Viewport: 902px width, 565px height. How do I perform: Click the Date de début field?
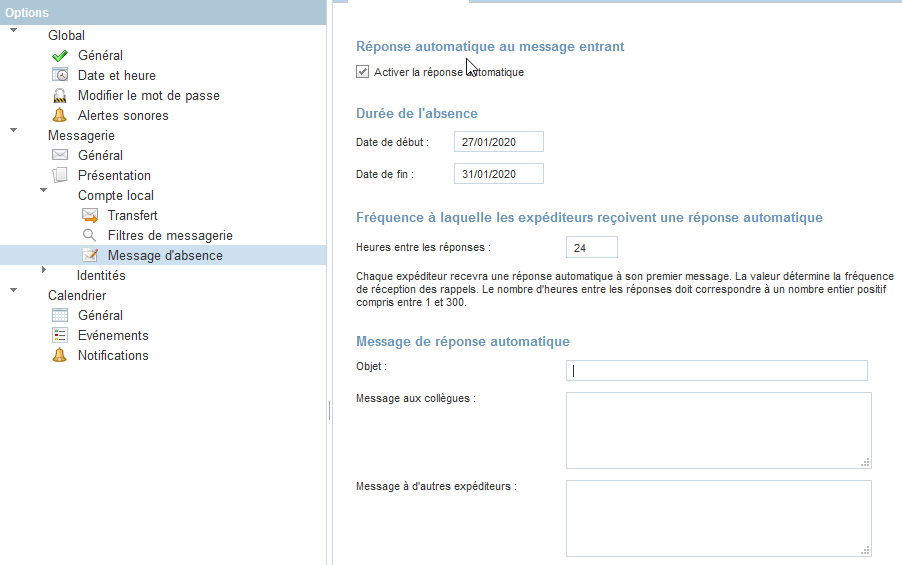click(498, 142)
